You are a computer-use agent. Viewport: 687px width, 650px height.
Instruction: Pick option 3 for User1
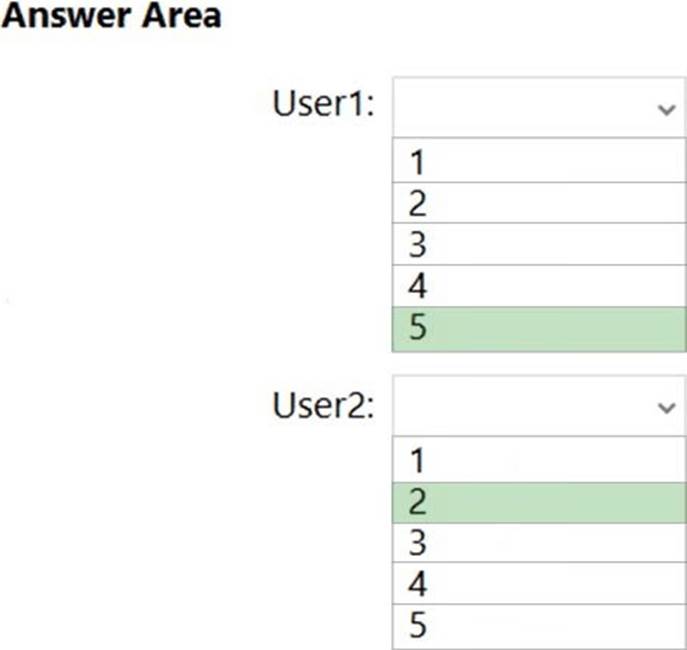(538, 245)
